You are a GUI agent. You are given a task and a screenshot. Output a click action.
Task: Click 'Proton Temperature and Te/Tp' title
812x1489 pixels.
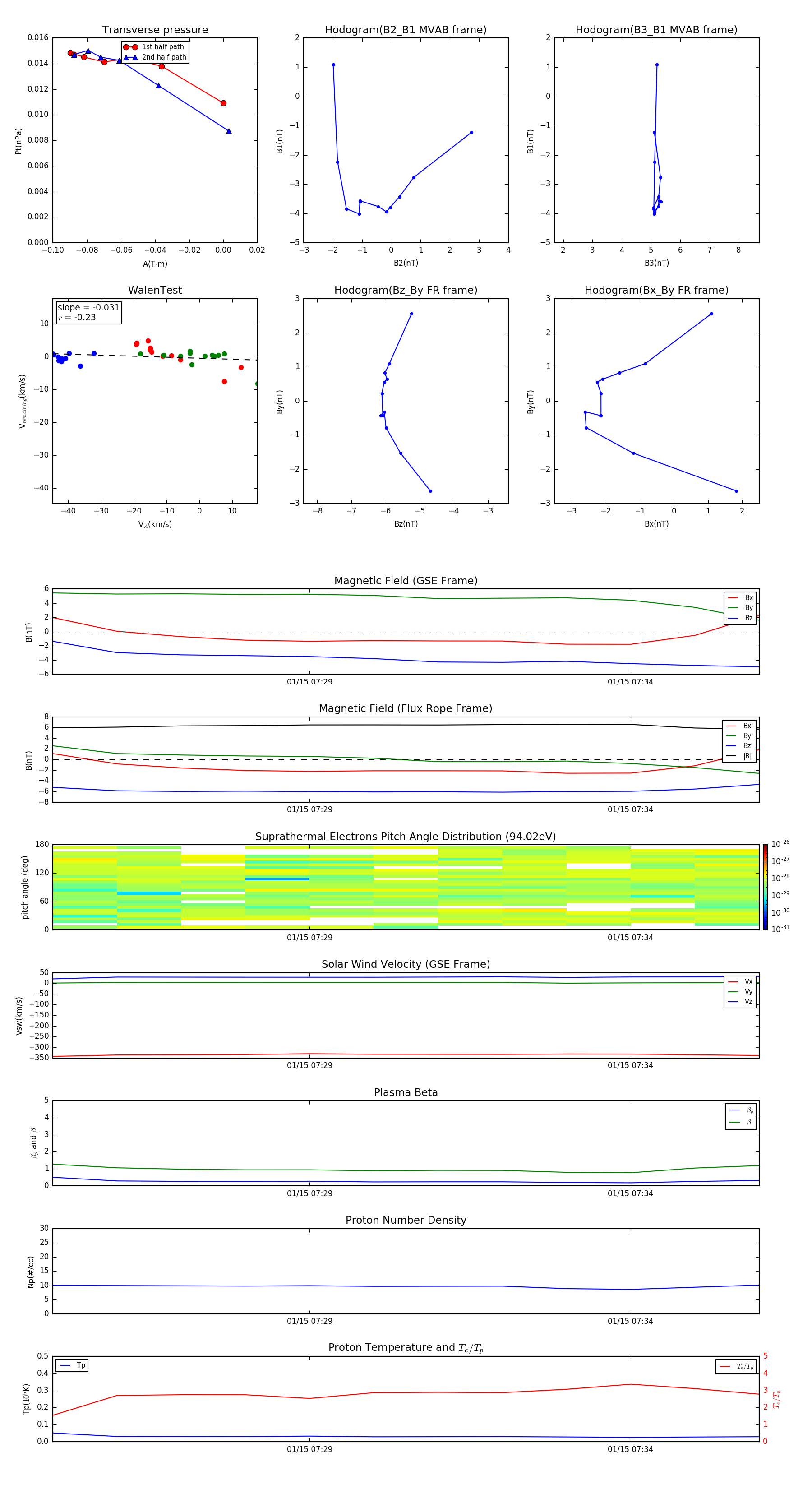coord(406,1348)
